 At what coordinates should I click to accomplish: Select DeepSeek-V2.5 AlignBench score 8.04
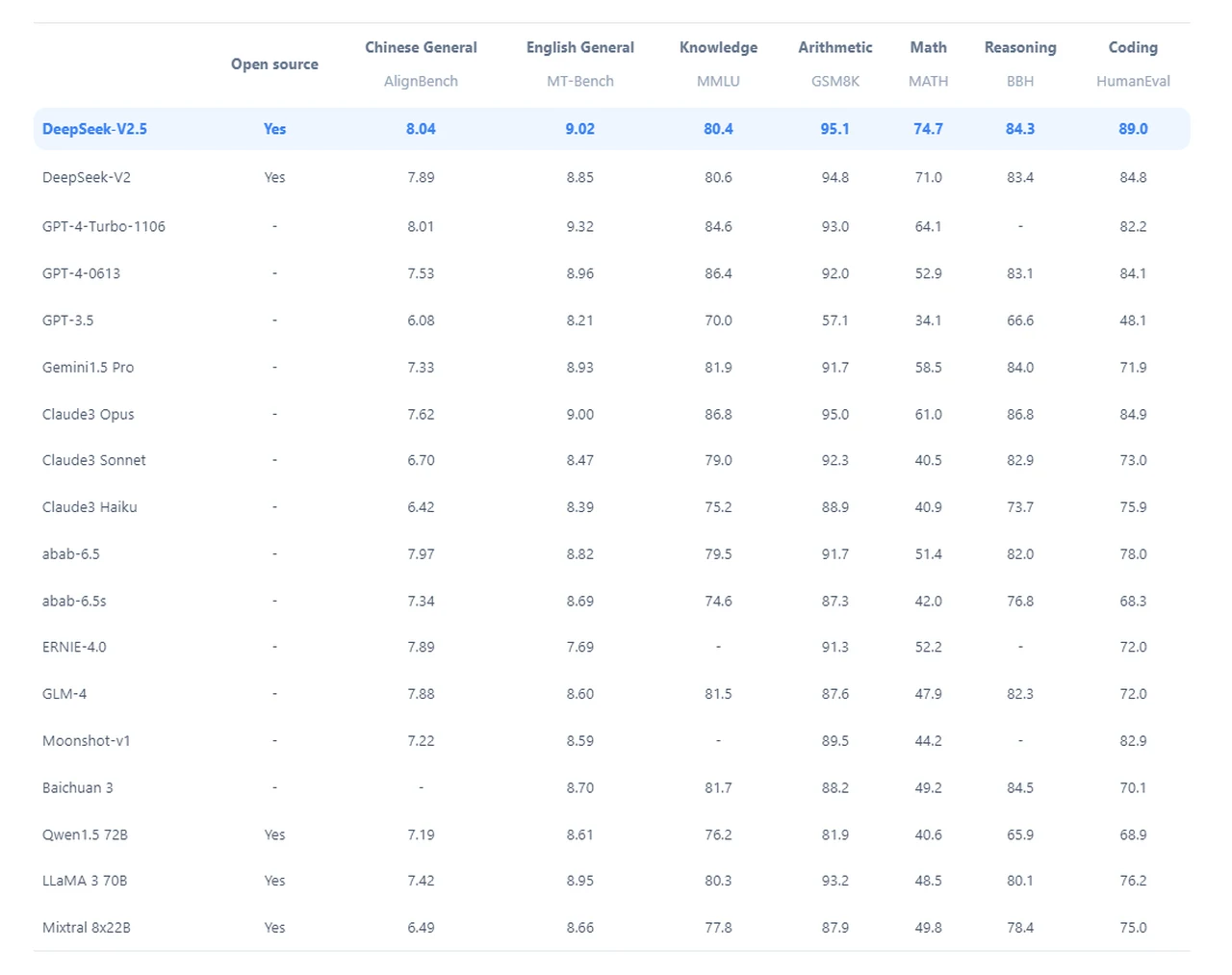pos(421,129)
